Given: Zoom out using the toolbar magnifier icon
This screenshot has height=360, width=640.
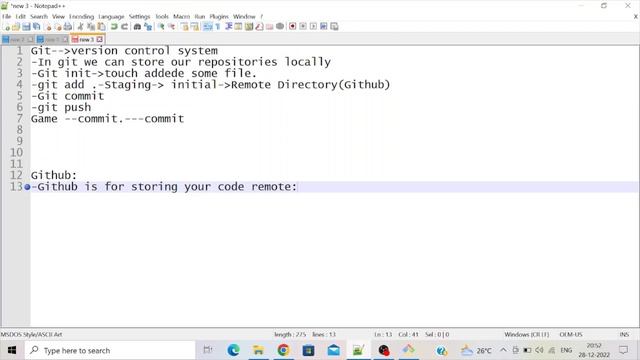Looking at the screenshot, I should point(171,27).
